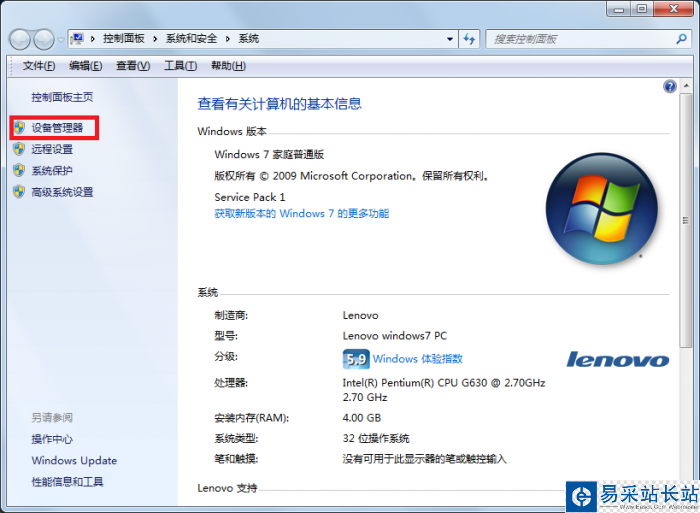Click the computer icon in address bar
This screenshot has height=513, width=700.
coord(77,39)
